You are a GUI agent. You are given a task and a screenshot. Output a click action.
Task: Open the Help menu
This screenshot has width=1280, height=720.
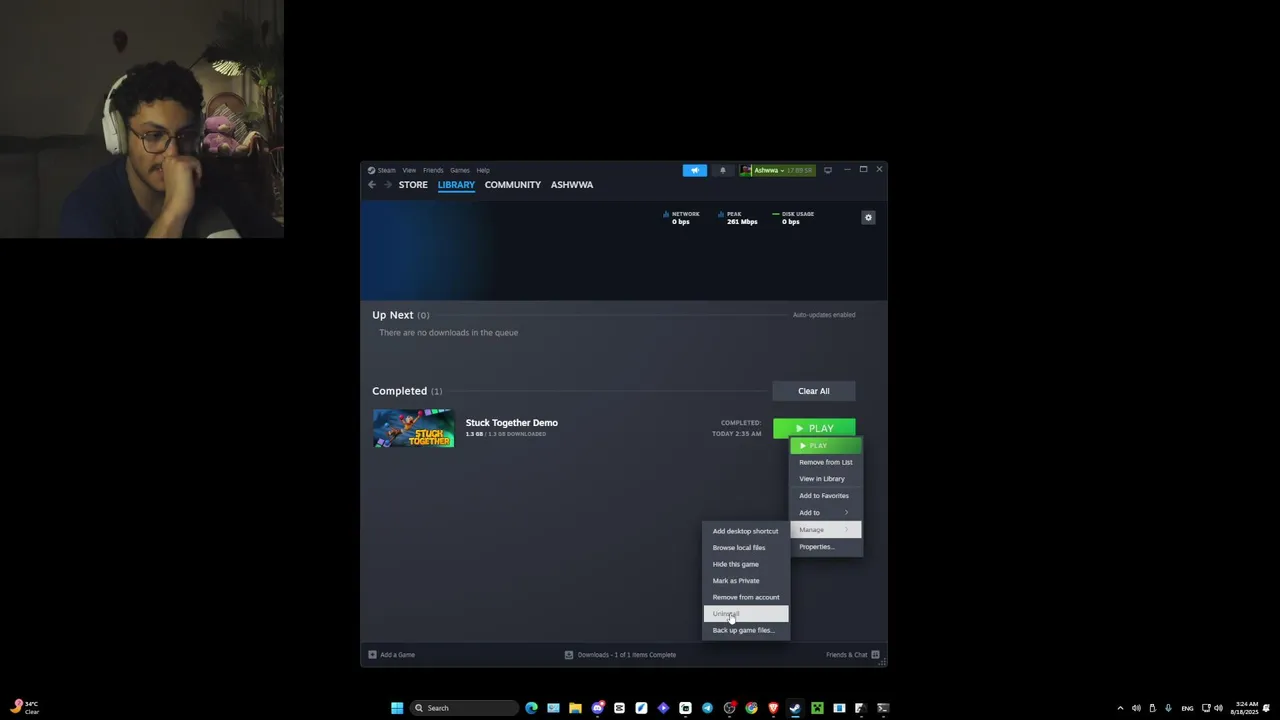(x=483, y=170)
